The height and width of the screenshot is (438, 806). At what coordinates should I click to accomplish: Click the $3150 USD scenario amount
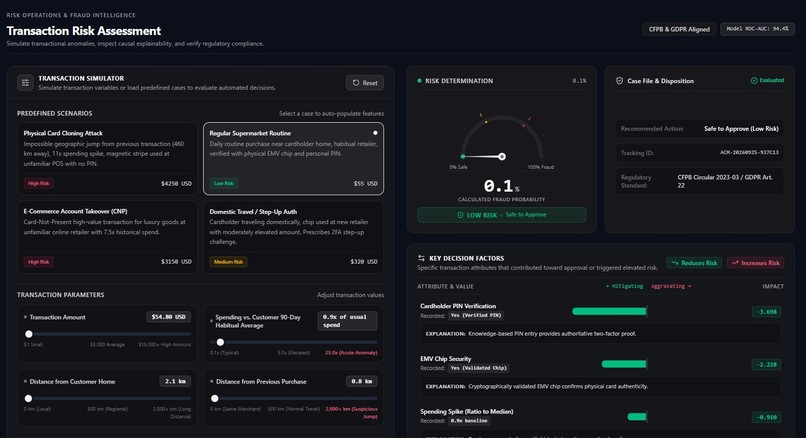tap(176, 262)
